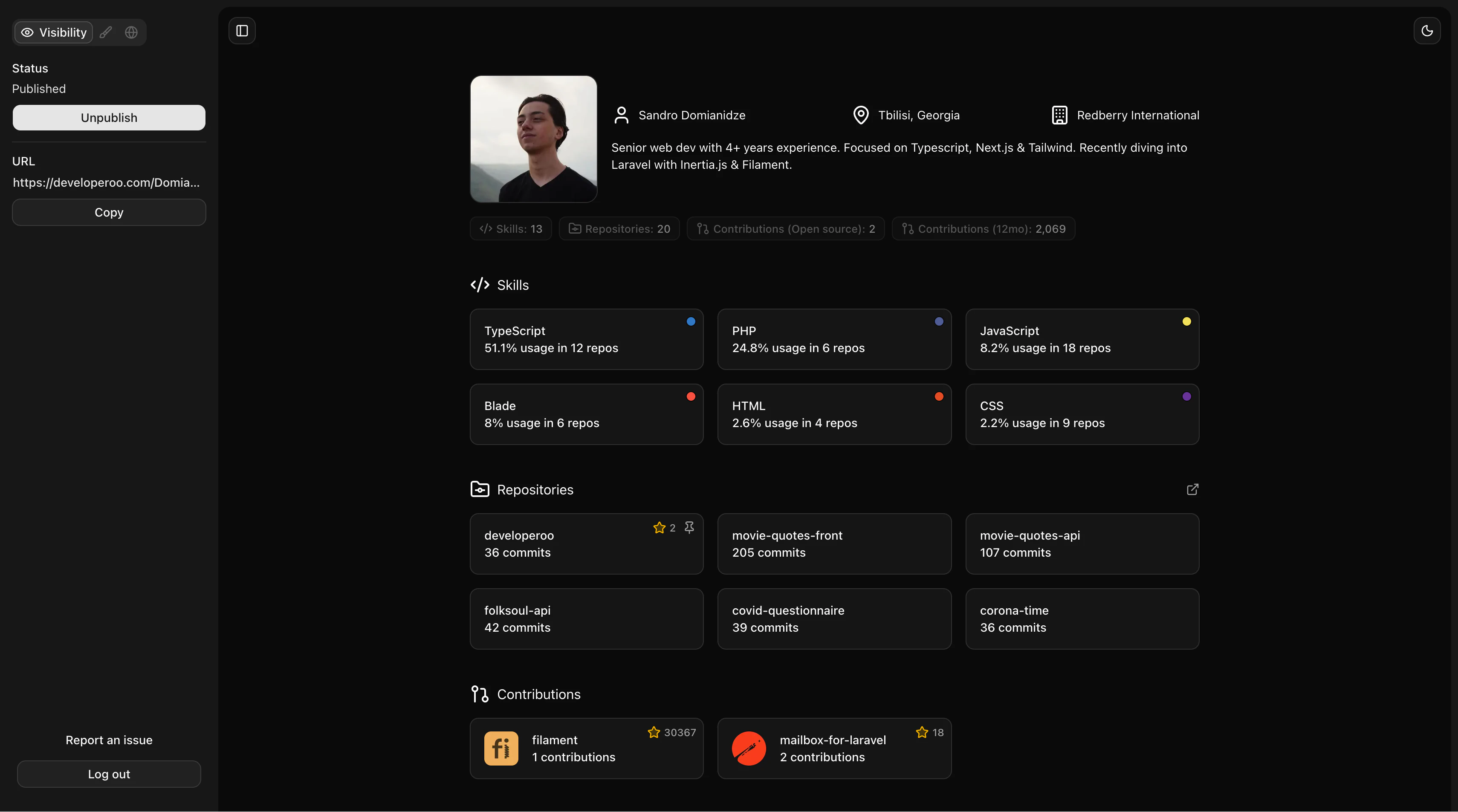Click the profile photo of Sandro Domianidze
The height and width of the screenshot is (812, 1458).
(533, 139)
